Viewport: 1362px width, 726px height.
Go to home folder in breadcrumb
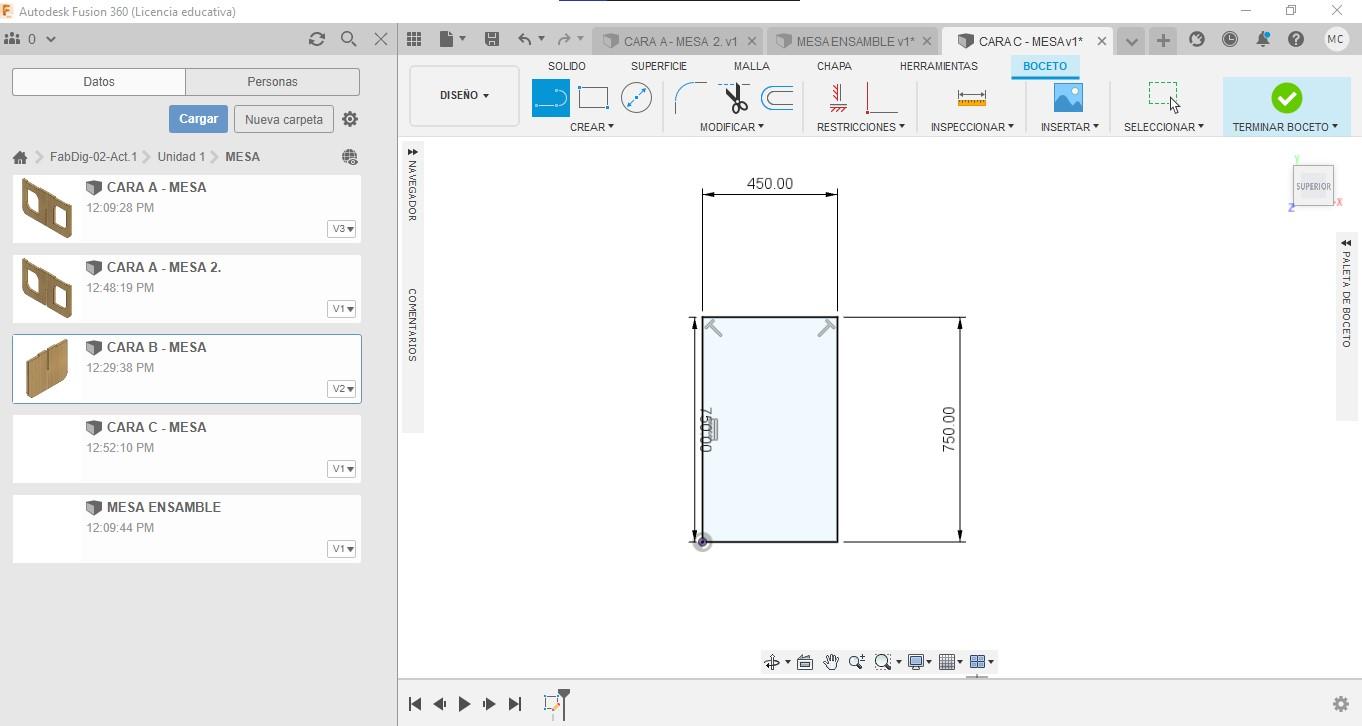[20, 157]
